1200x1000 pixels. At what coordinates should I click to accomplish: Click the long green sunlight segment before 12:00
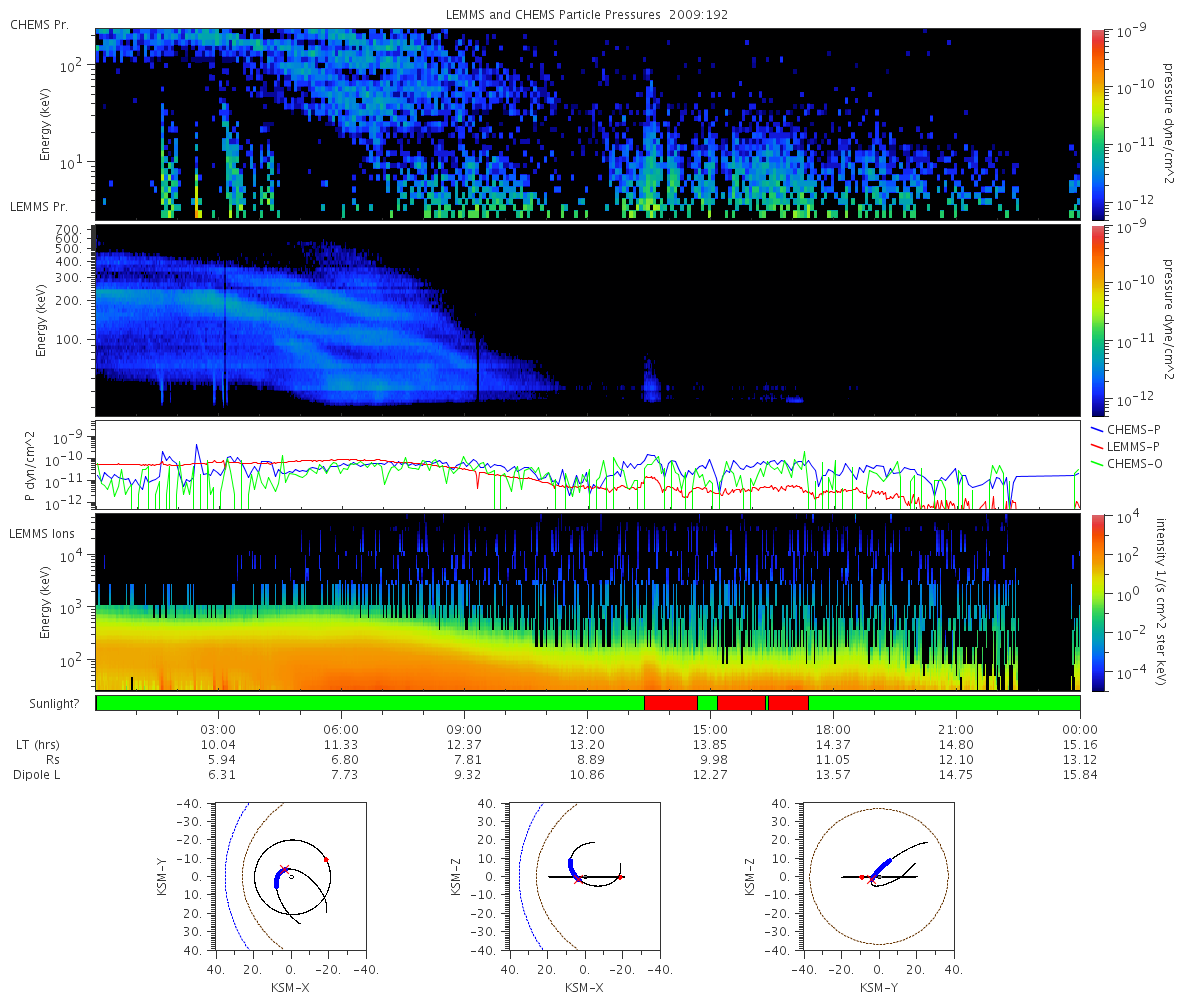[x=370, y=703]
